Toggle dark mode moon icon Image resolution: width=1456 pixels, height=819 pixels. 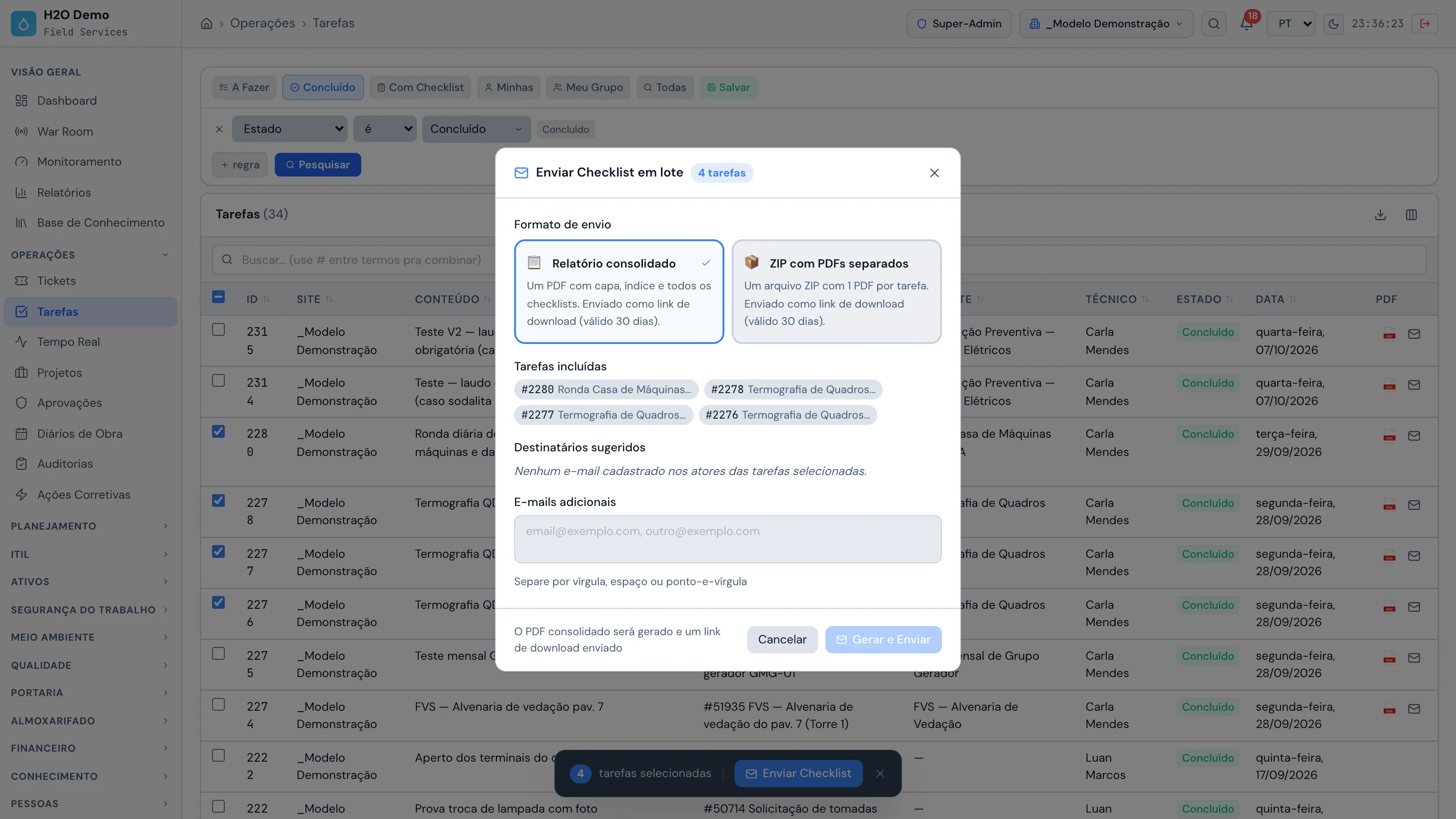(1333, 24)
